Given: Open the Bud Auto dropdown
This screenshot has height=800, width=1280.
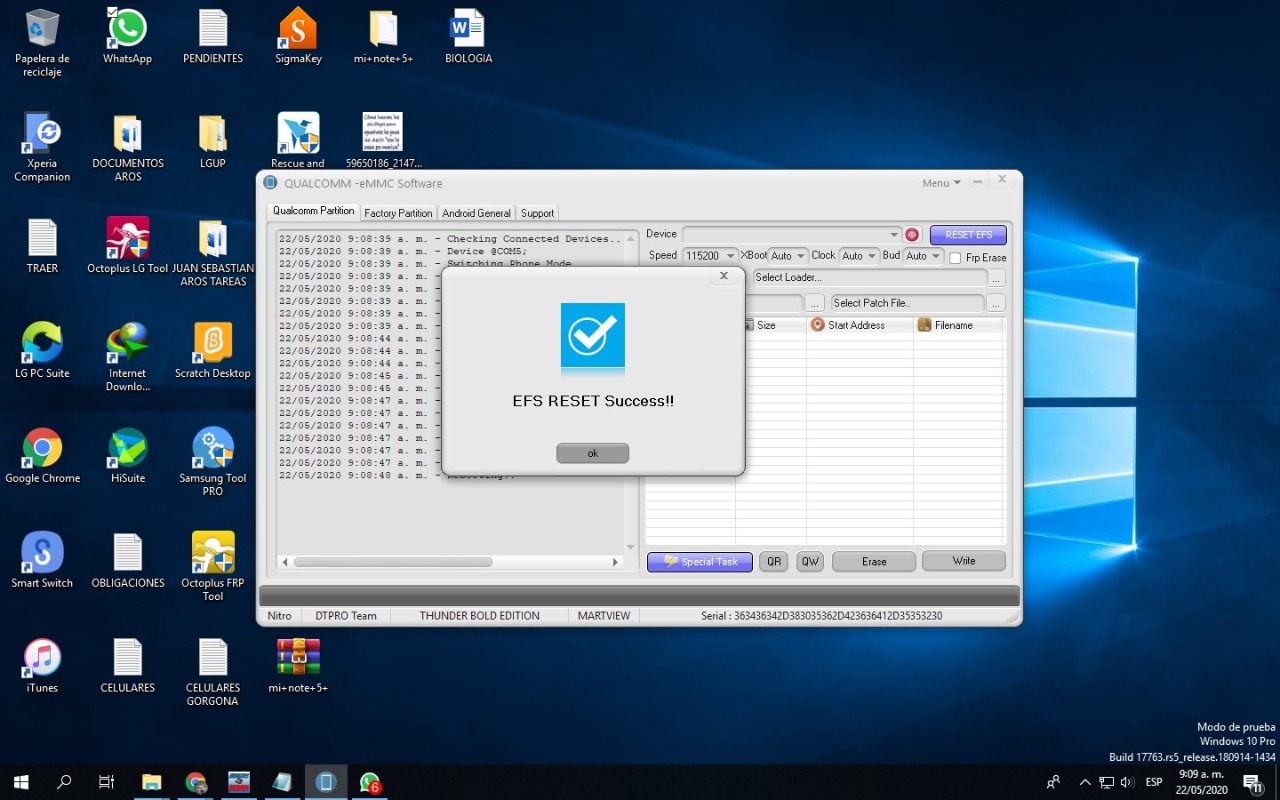Looking at the screenshot, I should tap(923, 256).
